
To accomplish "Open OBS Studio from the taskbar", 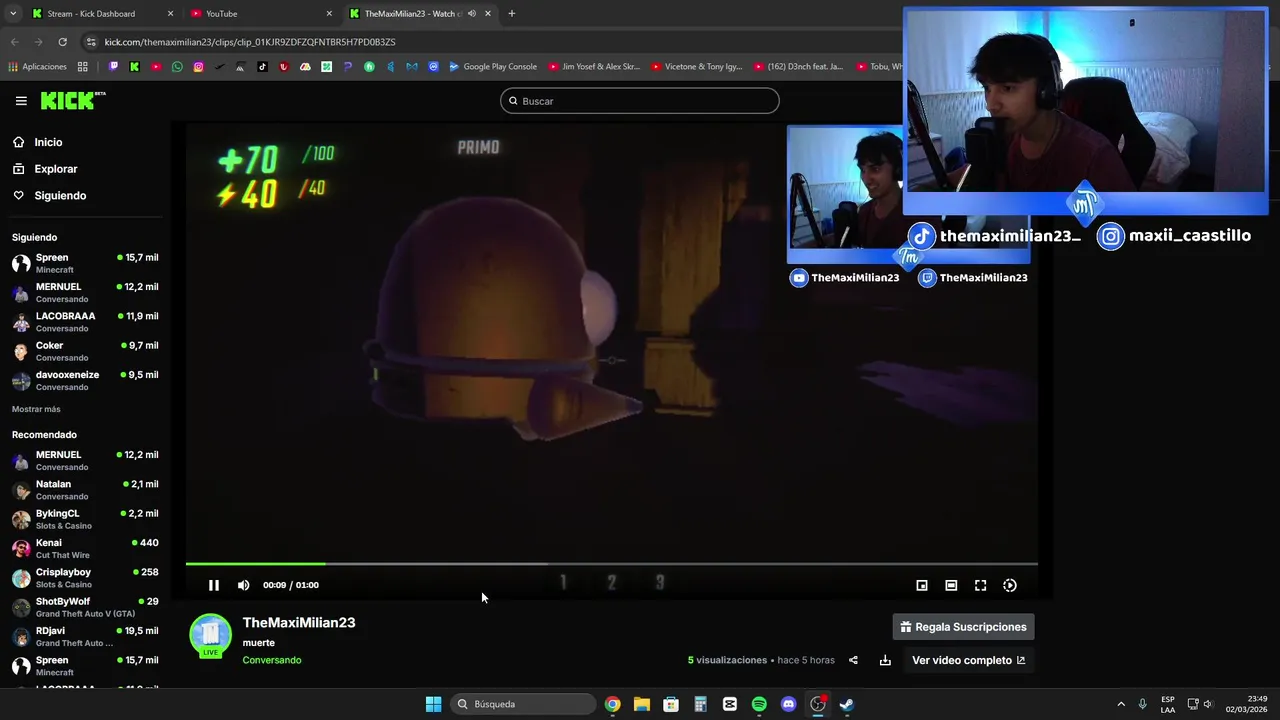I will point(818,704).
